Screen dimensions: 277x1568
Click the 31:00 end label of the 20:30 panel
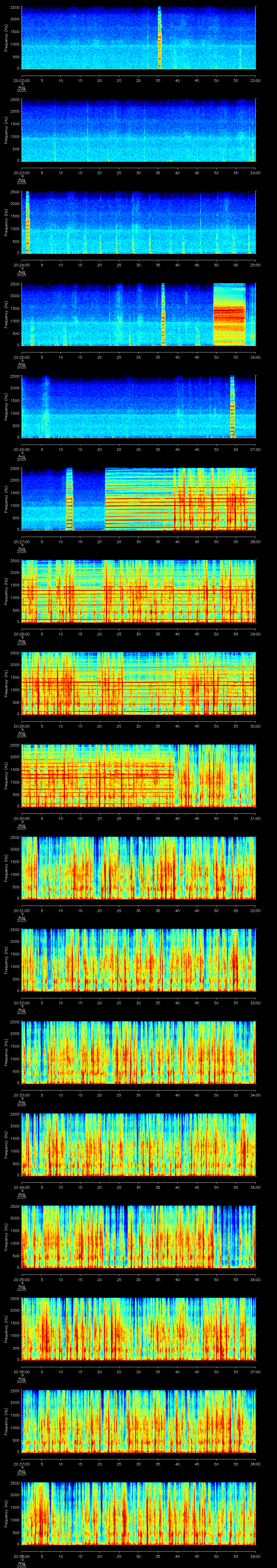[256, 818]
